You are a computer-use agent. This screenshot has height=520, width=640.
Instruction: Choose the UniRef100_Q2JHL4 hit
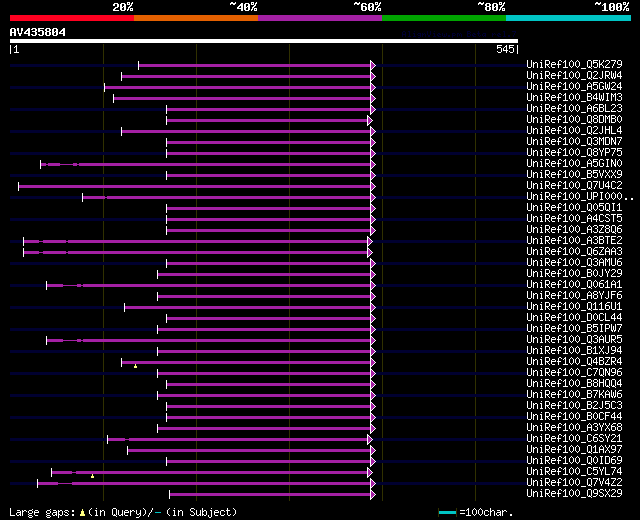pos(574,131)
